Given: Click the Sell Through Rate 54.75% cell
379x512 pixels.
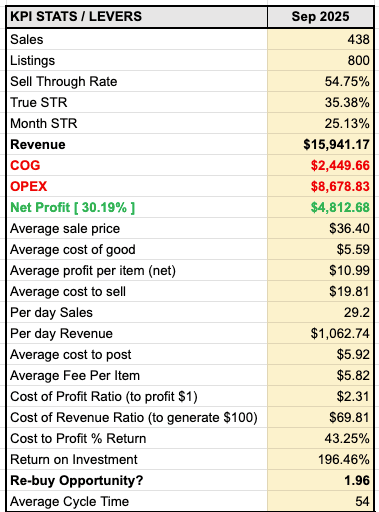Looking at the screenshot, I should [x=320, y=81].
